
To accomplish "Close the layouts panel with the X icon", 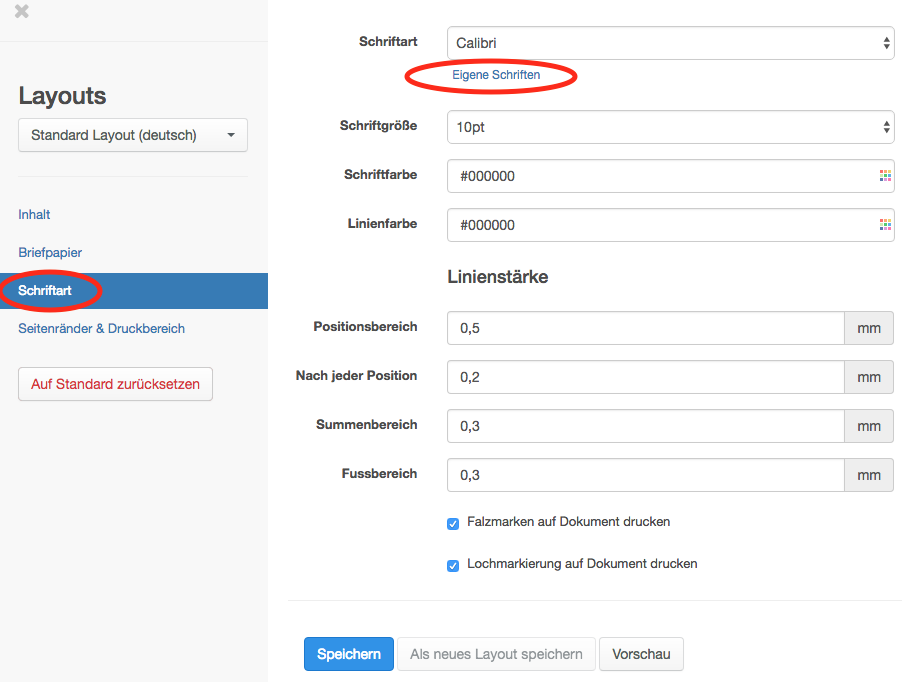I will click(22, 11).
